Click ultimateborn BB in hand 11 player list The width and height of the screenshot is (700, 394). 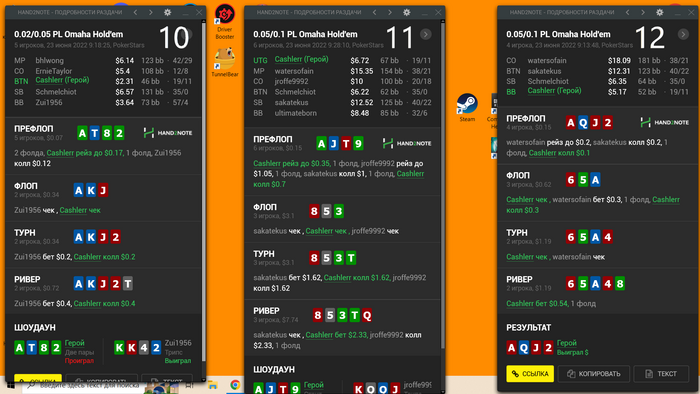(296, 113)
